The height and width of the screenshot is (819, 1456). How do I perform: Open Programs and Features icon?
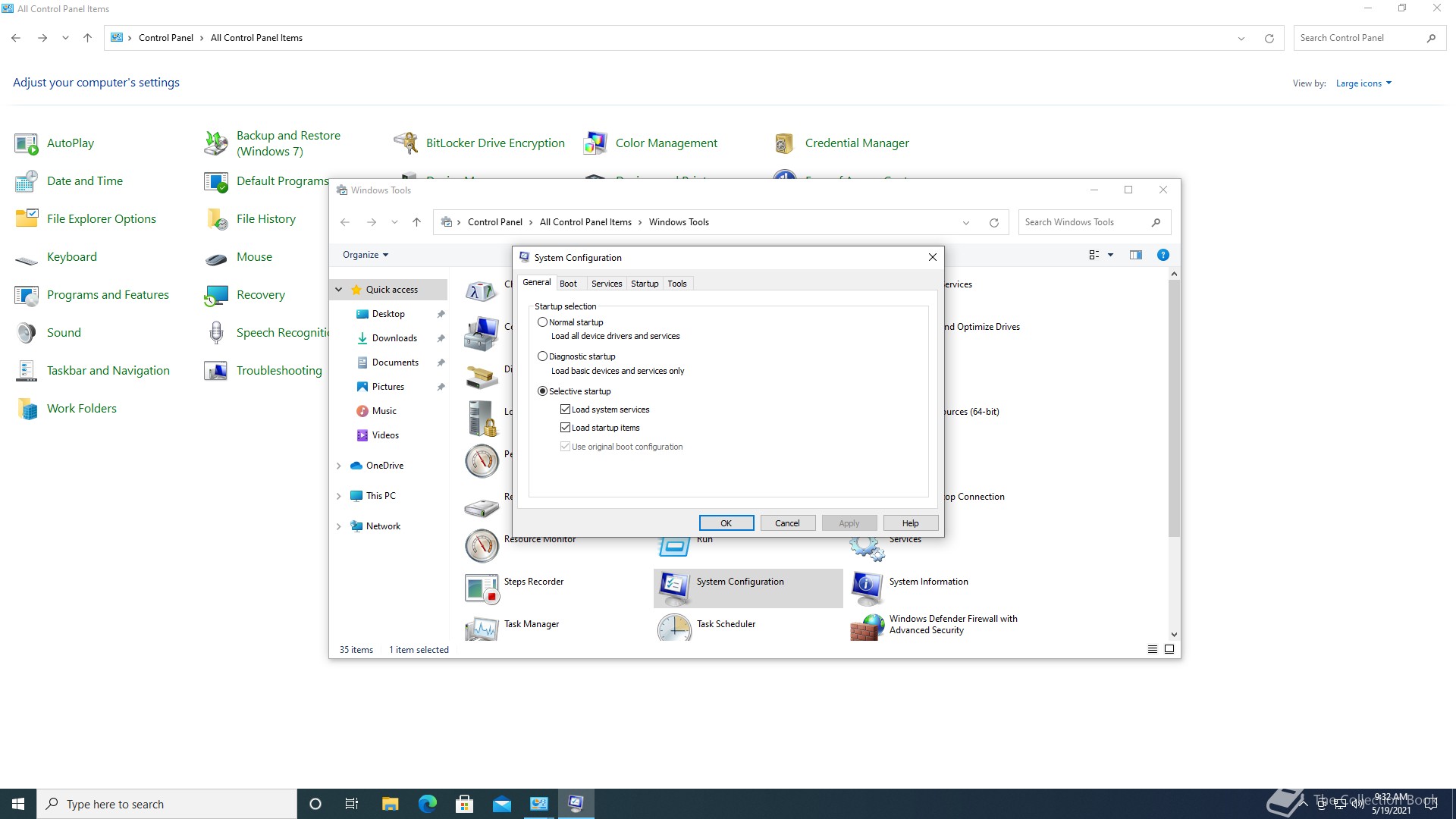pyautogui.click(x=27, y=295)
